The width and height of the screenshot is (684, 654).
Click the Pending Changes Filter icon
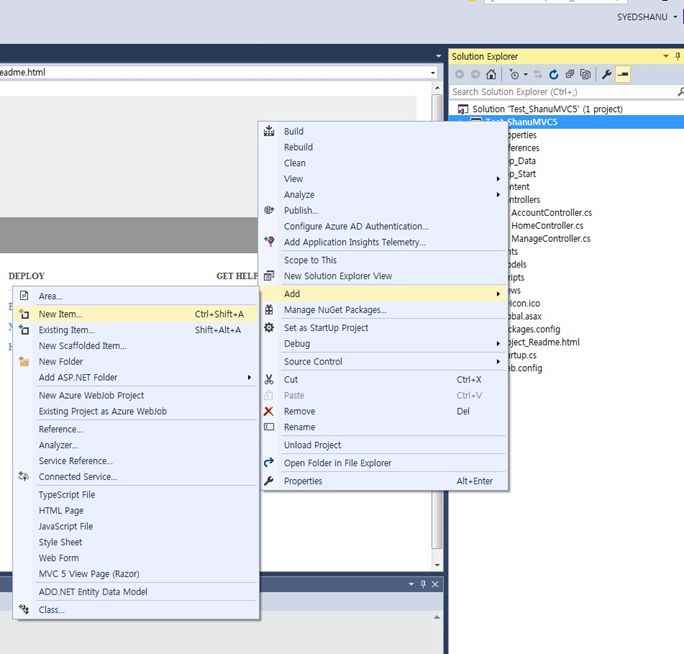point(514,75)
